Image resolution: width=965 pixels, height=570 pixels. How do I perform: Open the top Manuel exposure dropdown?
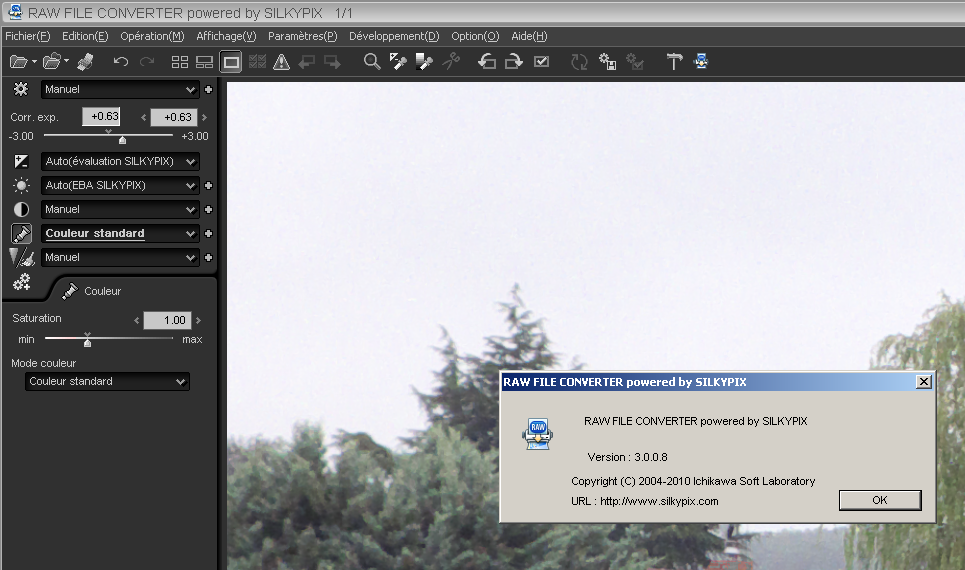(120, 89)
